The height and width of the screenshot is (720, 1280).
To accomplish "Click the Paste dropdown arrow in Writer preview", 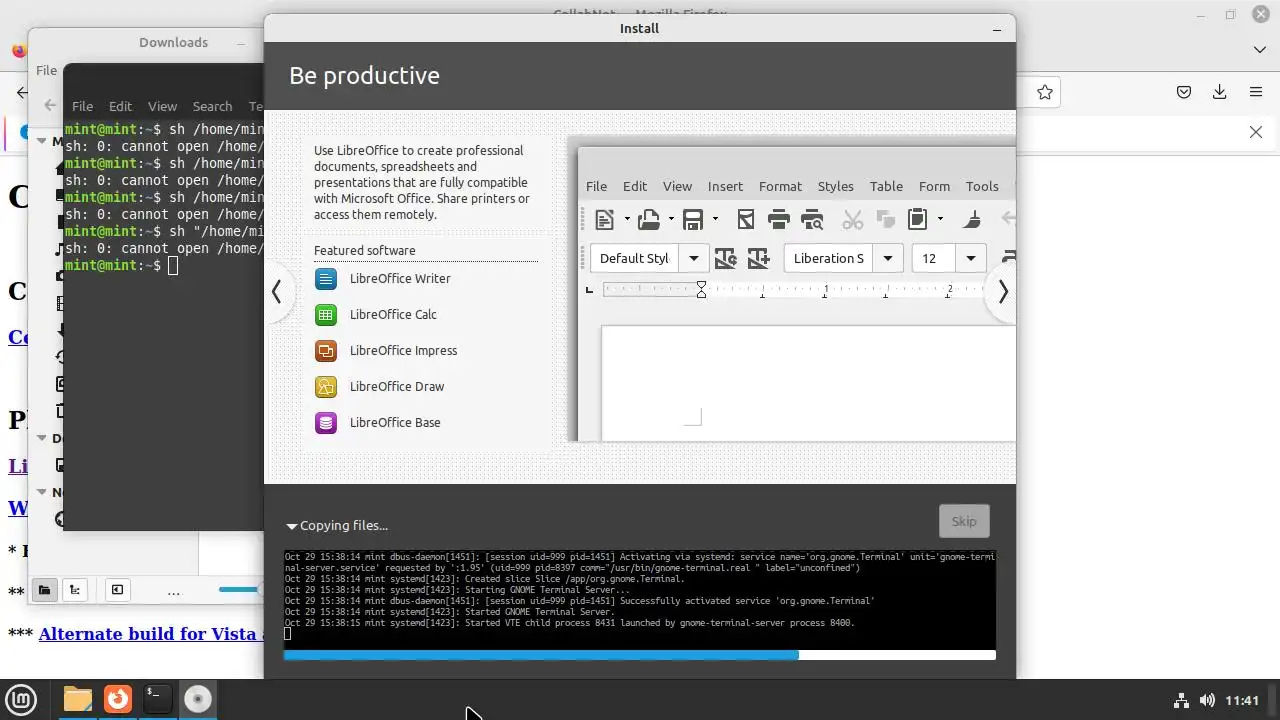I will click(940, 220).
